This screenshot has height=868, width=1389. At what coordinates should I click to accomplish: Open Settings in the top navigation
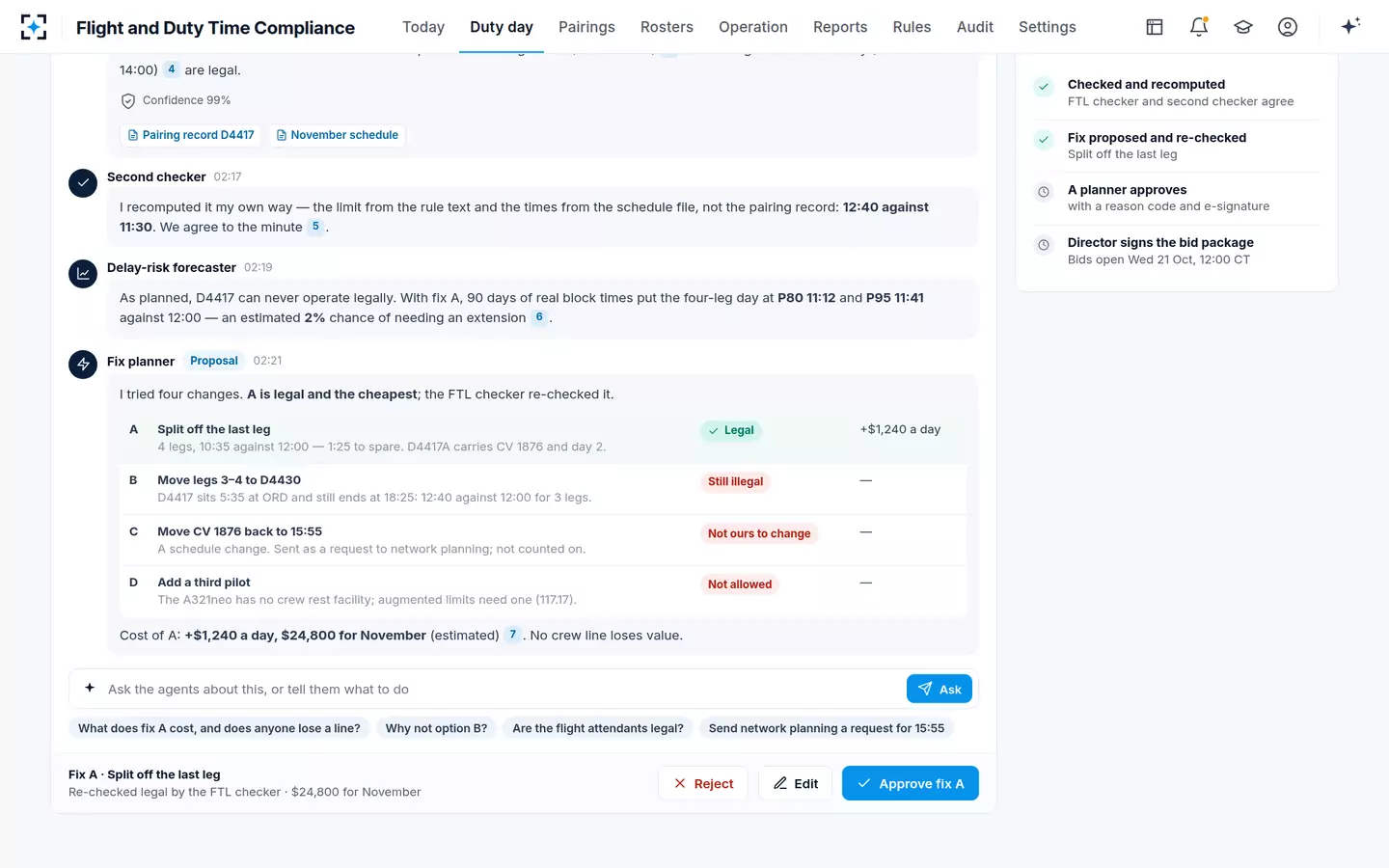click(1048, 27)
